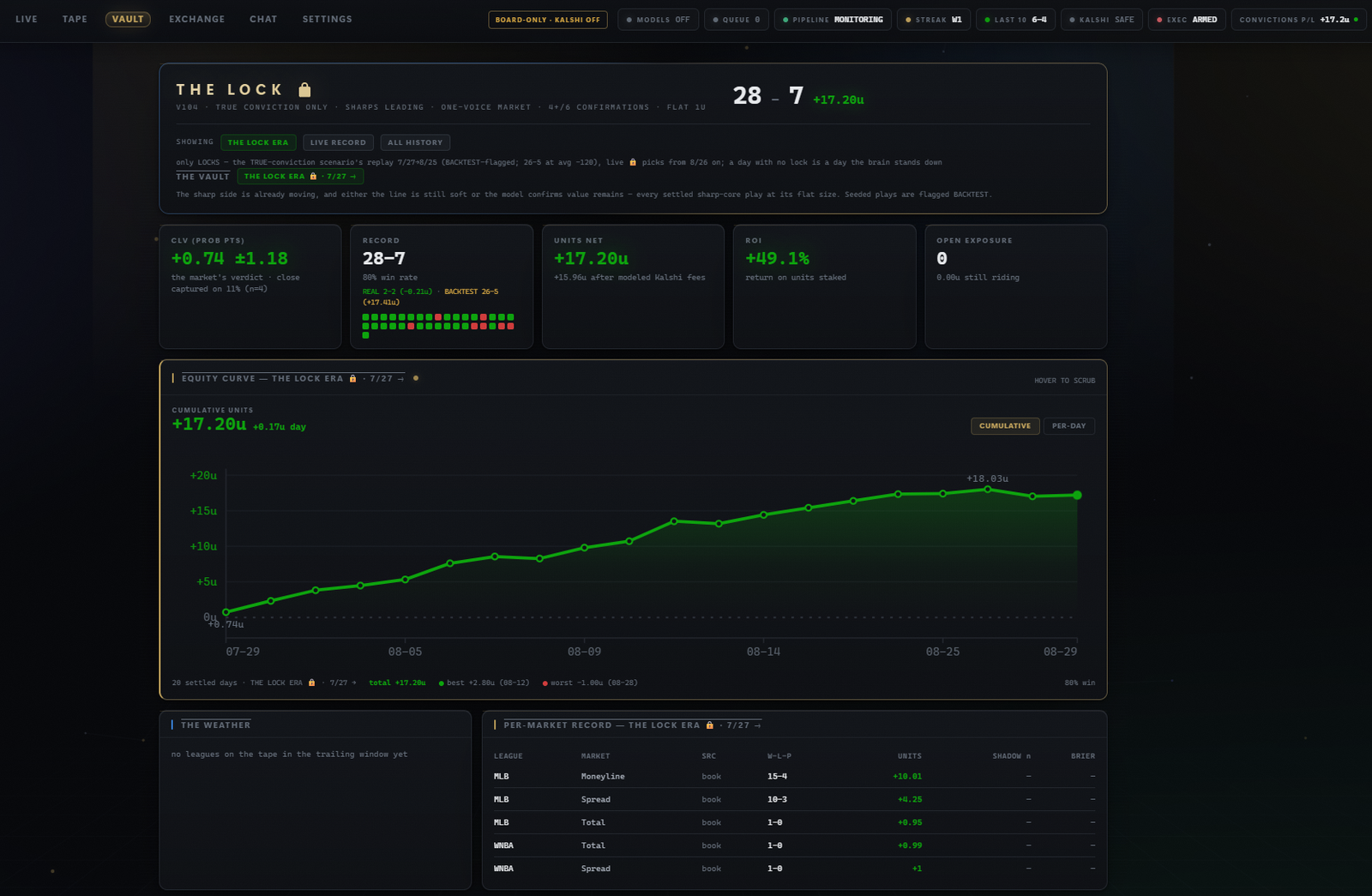Click the padlock icon in Per-Market Record header
1372x896 pixels.
pos(709,725)
